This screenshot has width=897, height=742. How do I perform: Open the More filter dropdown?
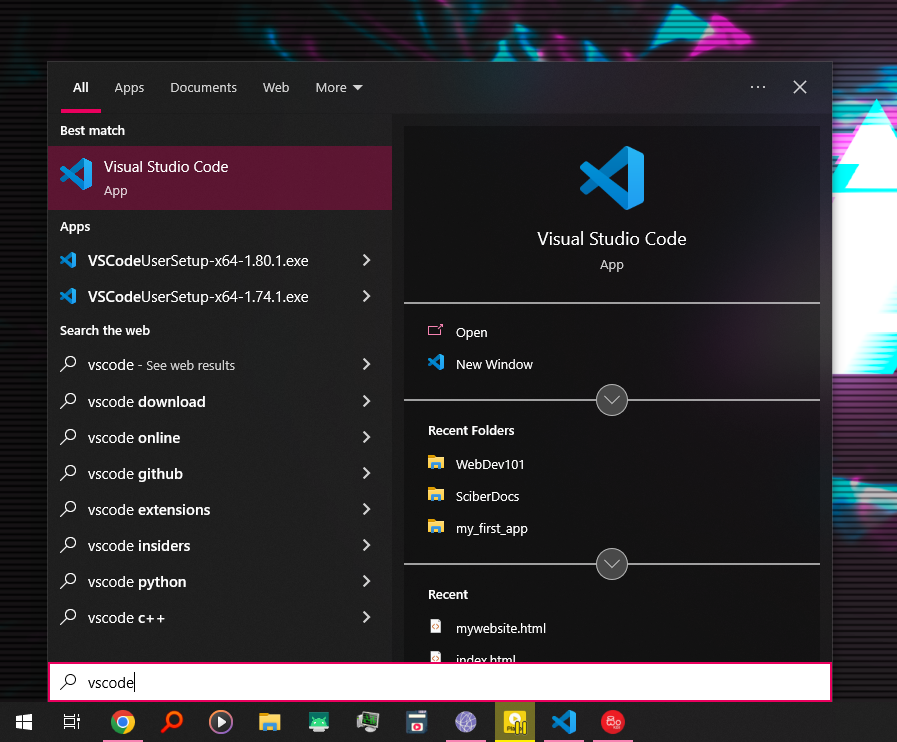coord(339,88)
